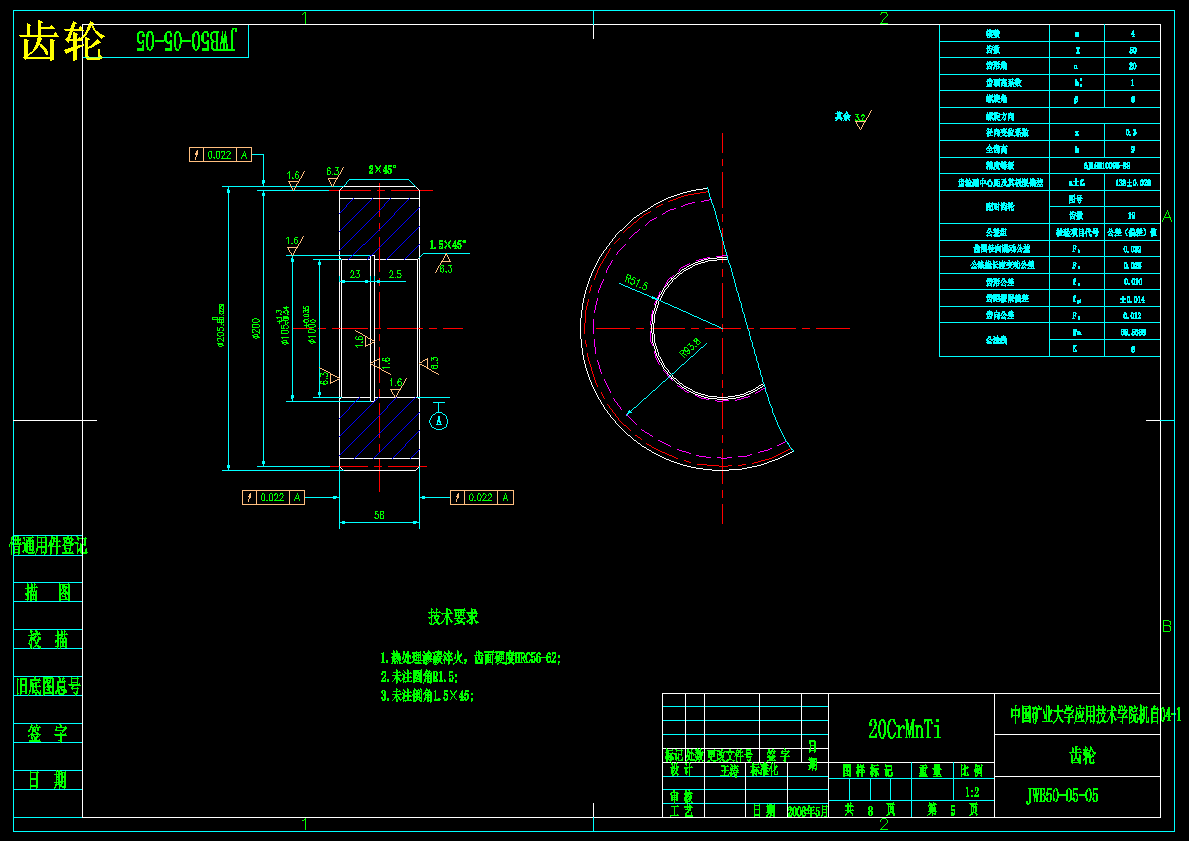Select the 校描 margin label
The height and width of the screenshot is (841, 1189).
tap(48, 639)
